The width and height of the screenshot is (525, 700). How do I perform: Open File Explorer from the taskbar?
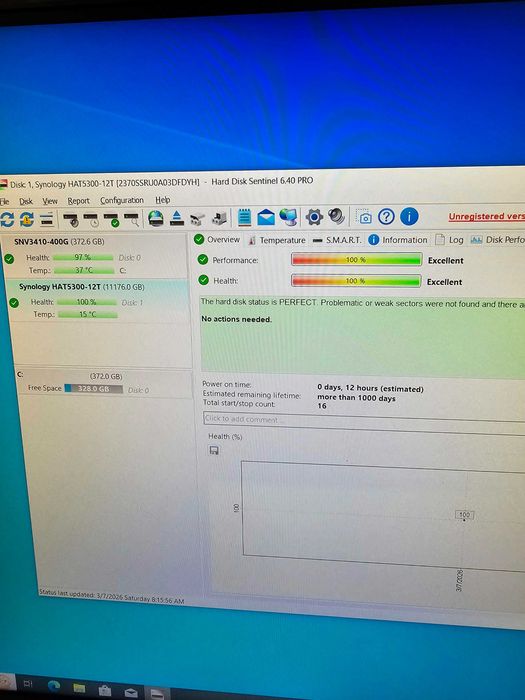pos(79,688)
